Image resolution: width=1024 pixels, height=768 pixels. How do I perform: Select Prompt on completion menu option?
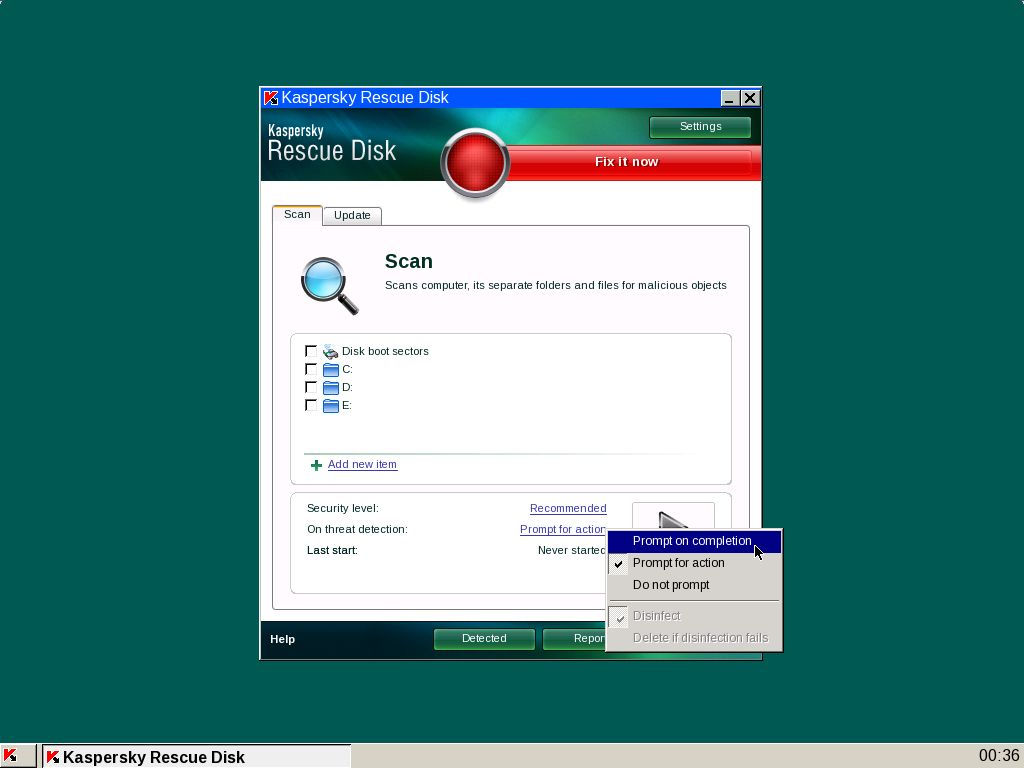(694, 541)
